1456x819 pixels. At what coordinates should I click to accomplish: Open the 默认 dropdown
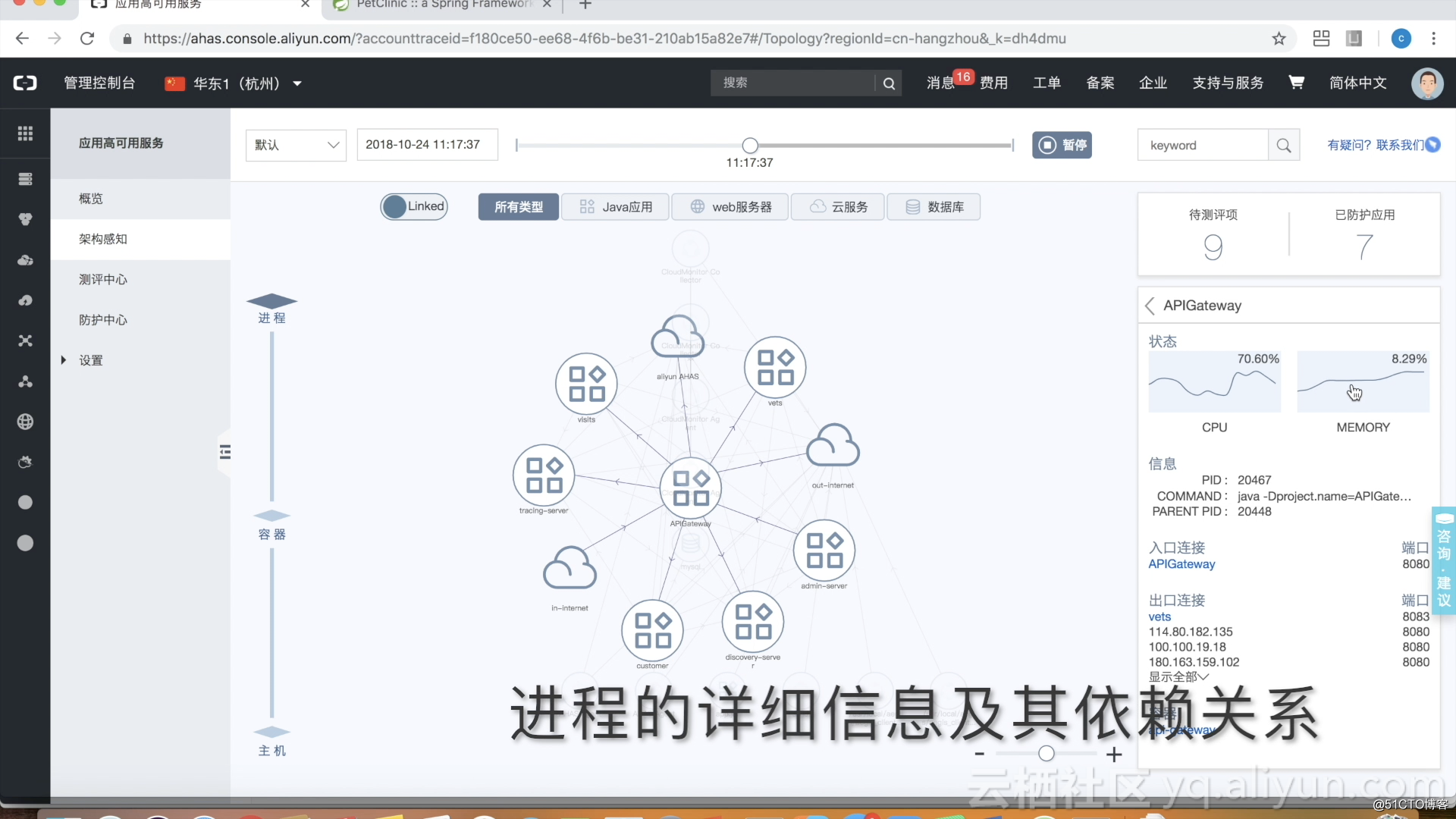(296, 145)
